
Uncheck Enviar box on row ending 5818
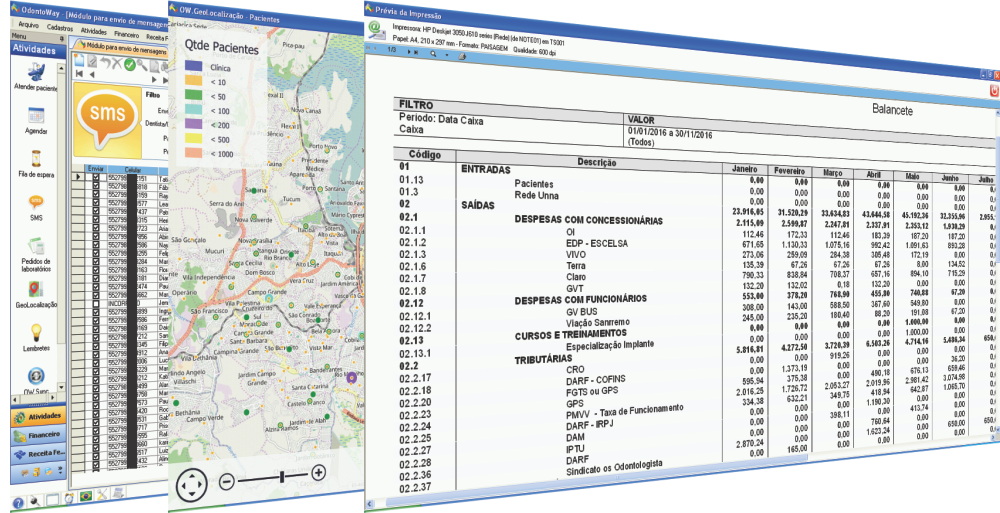[96, 186]
